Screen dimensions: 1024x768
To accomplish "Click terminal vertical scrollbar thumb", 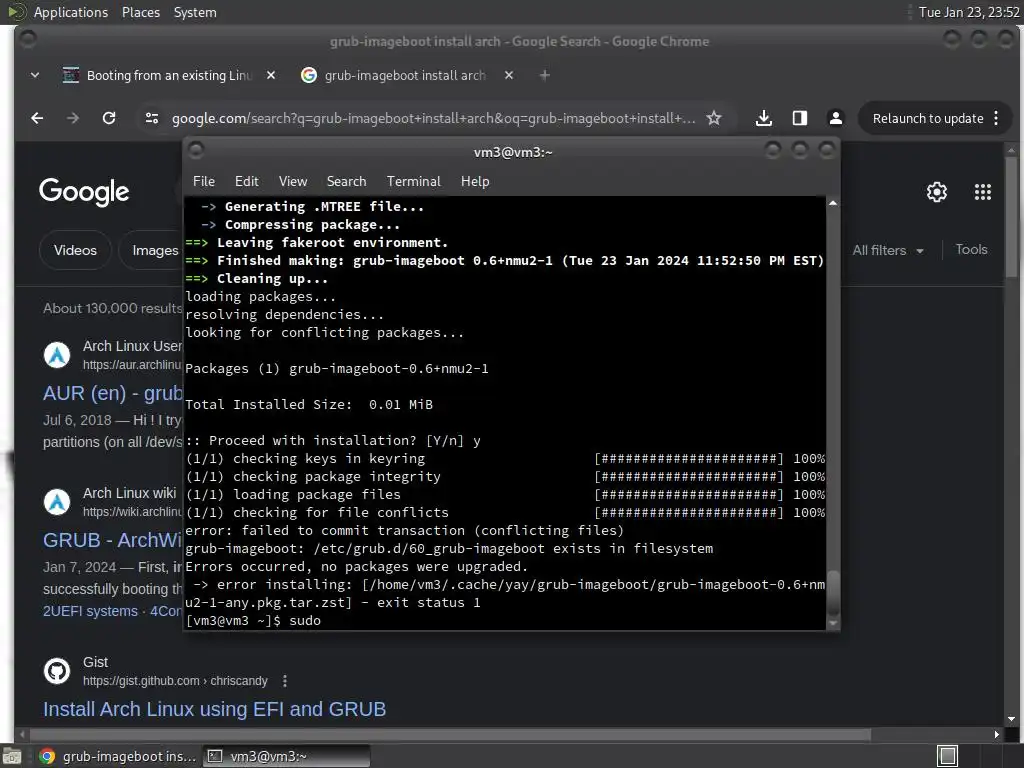I will (x=833, y=593).
